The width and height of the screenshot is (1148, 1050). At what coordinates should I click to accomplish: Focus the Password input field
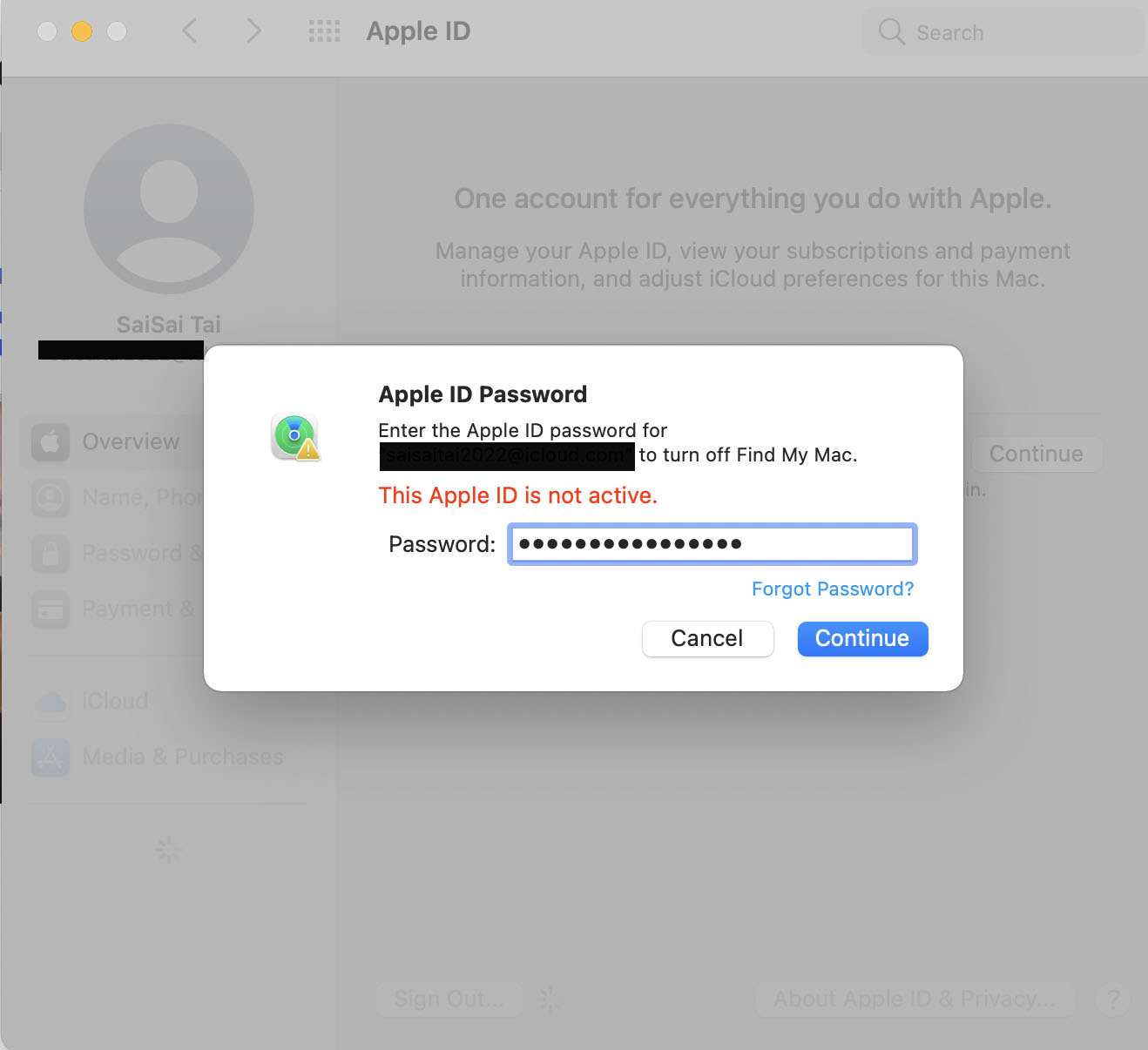click(712, 544)
